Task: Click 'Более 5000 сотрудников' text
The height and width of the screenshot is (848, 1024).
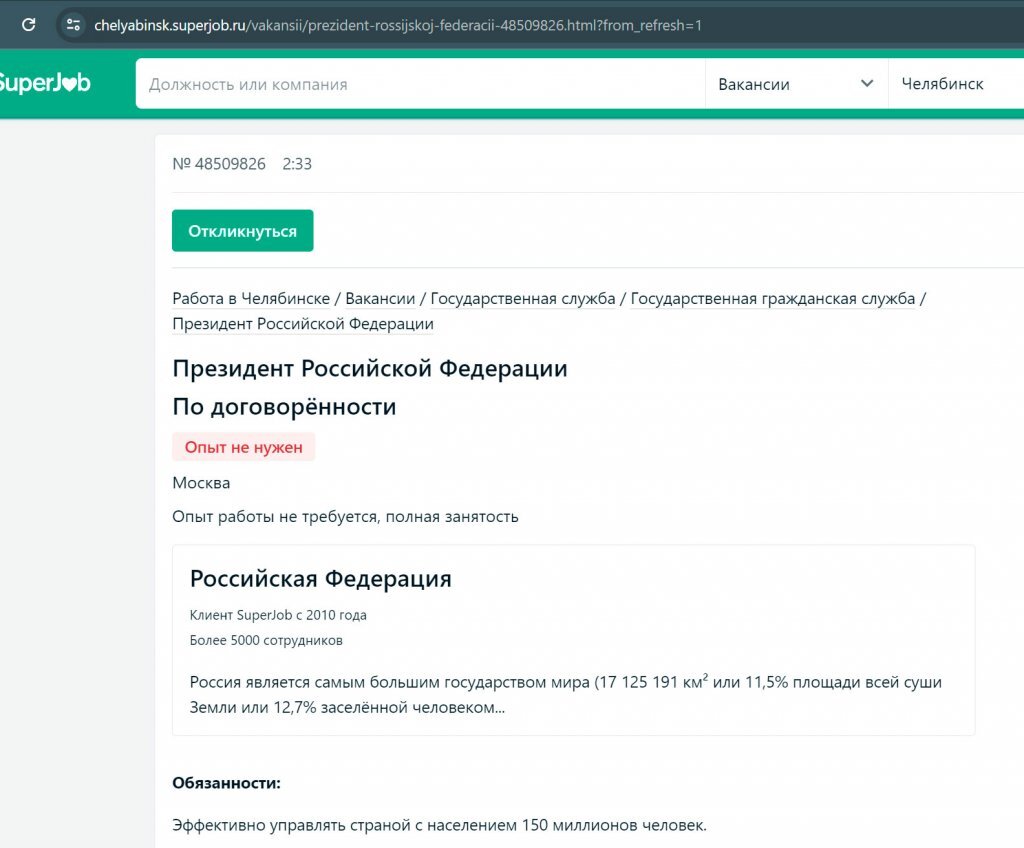Action: point(266,640)
